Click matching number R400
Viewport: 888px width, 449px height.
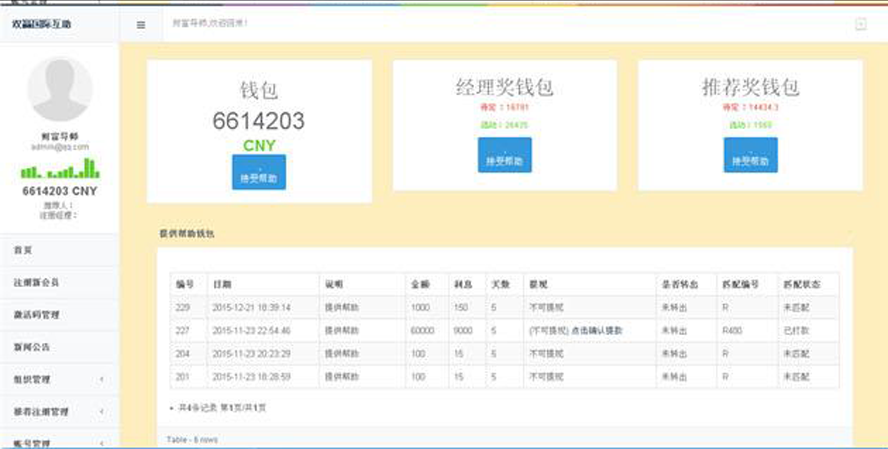tap(732, 331)
